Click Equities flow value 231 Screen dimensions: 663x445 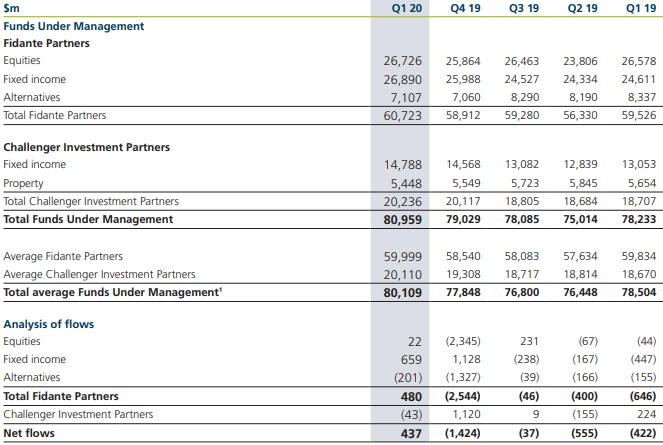pyautogui.click(x=529, y=341)
